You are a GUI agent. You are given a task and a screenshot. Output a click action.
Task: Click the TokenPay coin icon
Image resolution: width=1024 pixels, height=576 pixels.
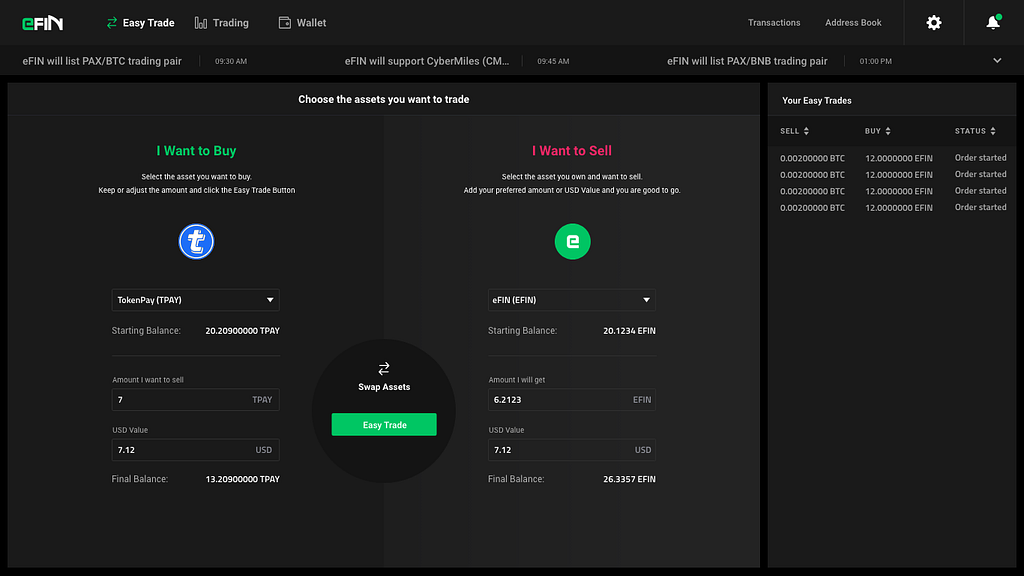pyautogui.click(x=196, y=242)
